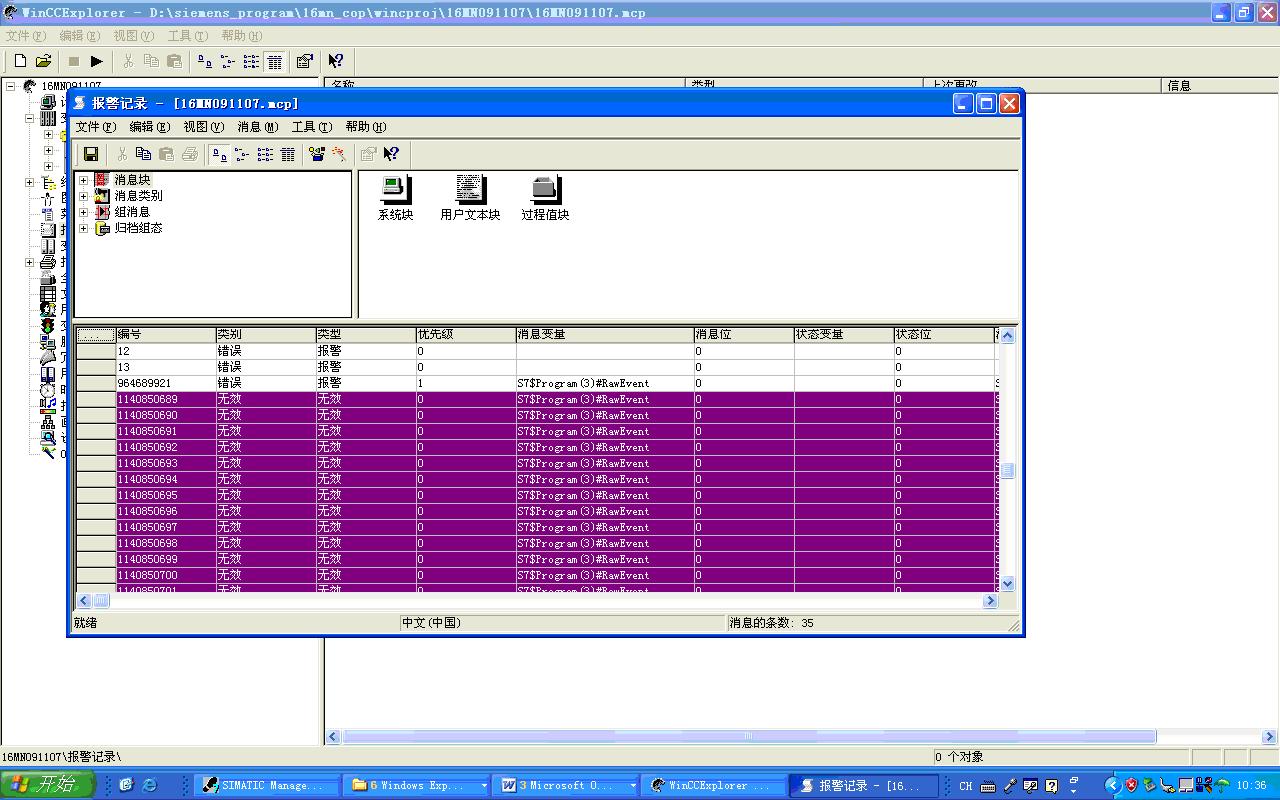
Task: Expand the 归档组态 tree node
Action: (x=84, y=228)
